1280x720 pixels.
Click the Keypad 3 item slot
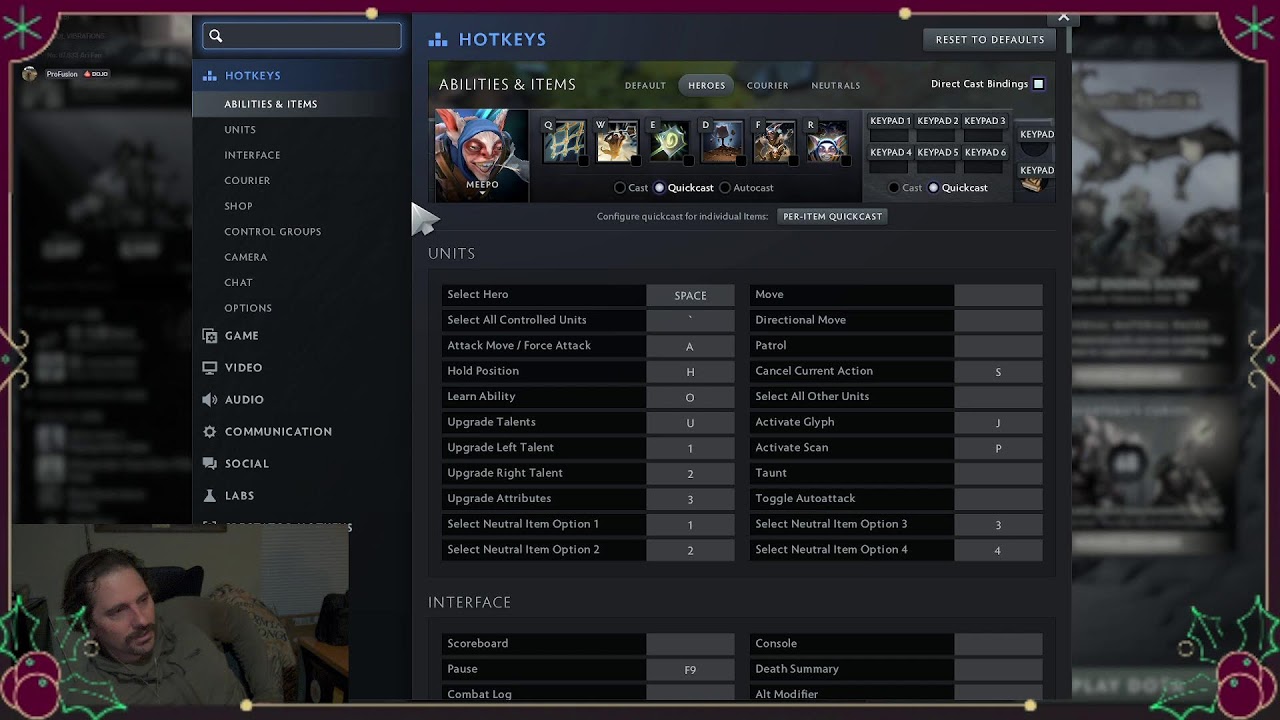tap(985, 127)
